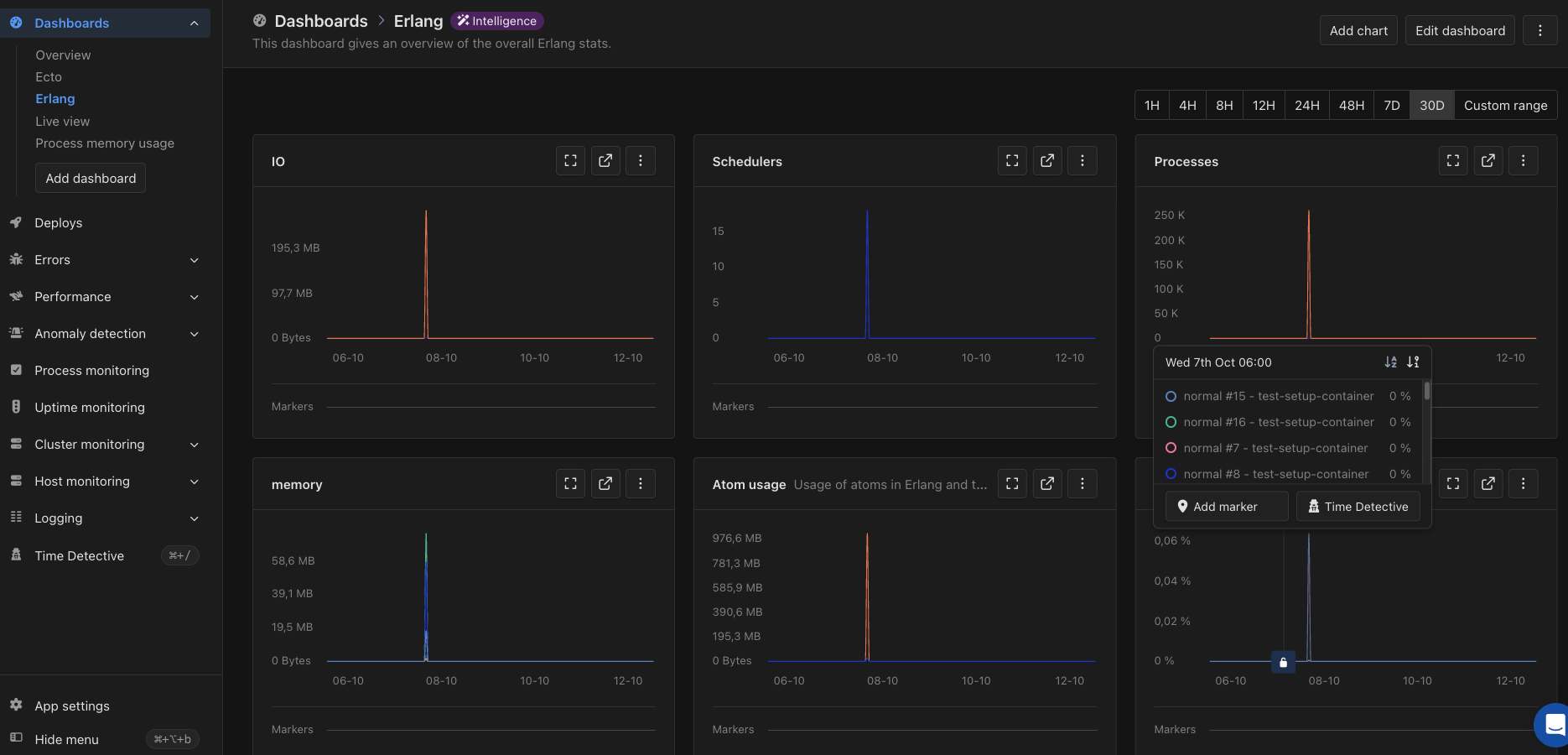The image size is (1568, 755).
Task: Select the 24H time range
Action: click(x=1307, y=106)
